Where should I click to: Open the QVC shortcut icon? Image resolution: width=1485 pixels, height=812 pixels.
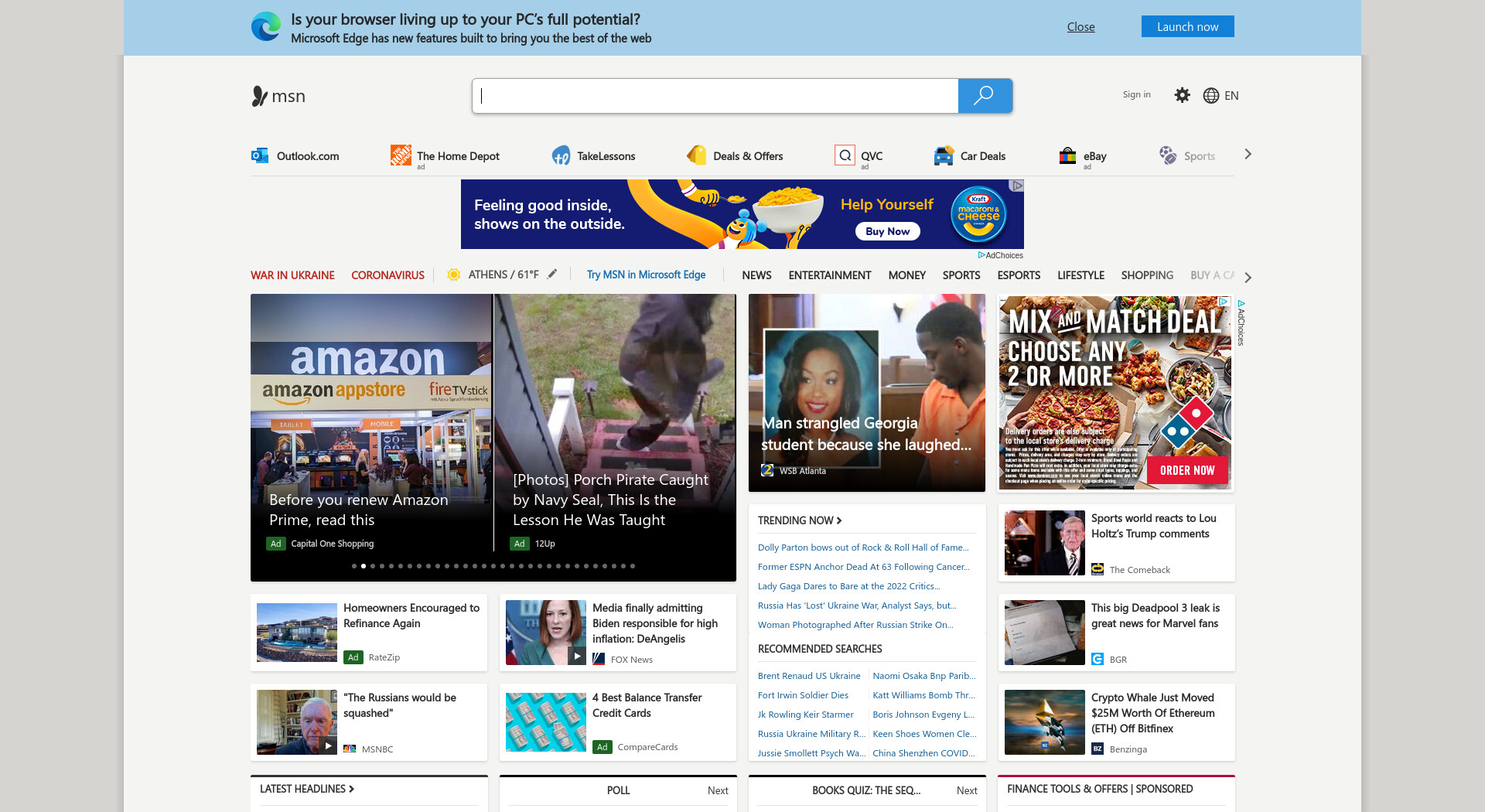[845, 155]
